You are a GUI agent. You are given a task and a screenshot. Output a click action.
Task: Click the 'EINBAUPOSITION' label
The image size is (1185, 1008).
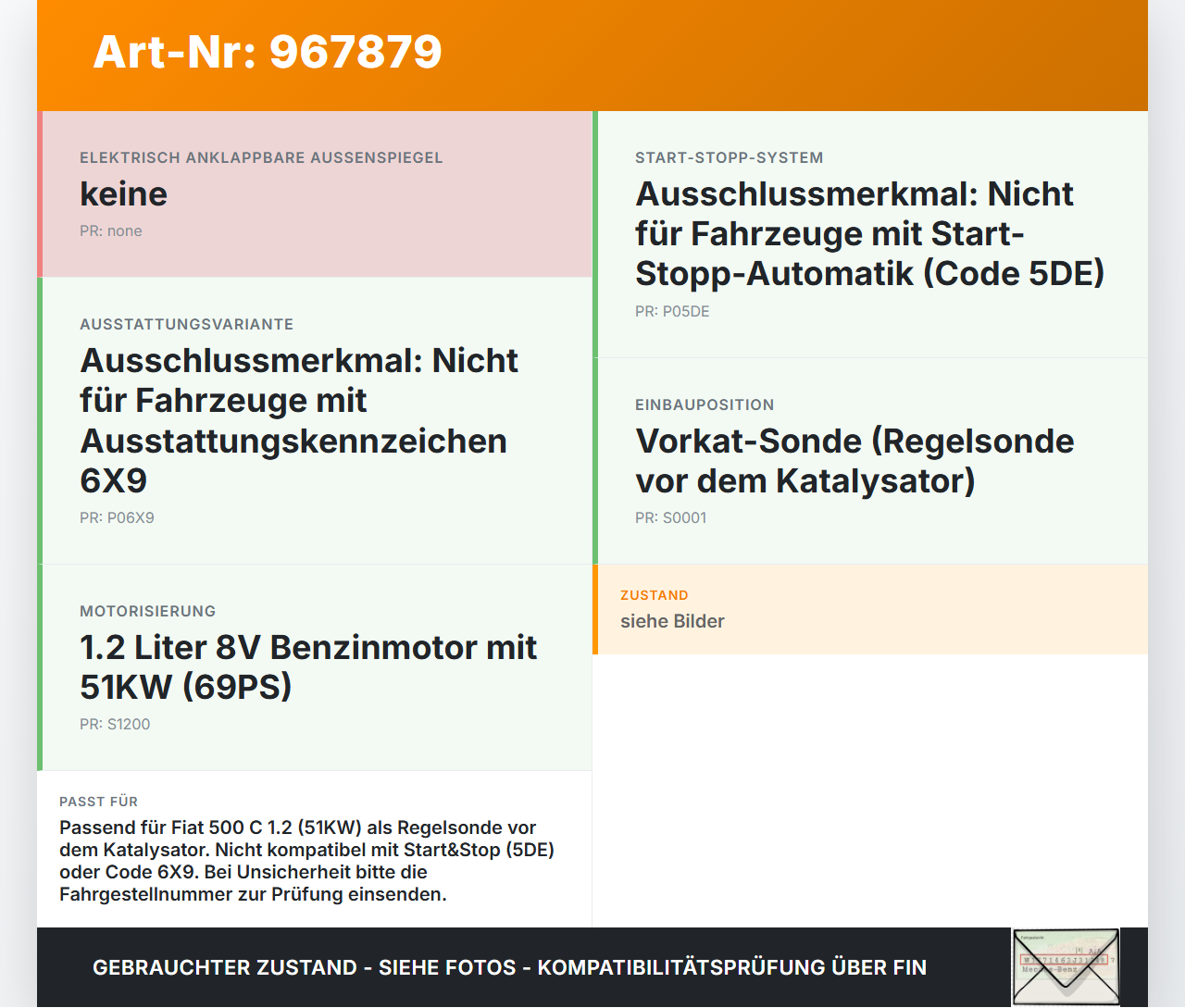pyautogui.click(x=705, y=404)
